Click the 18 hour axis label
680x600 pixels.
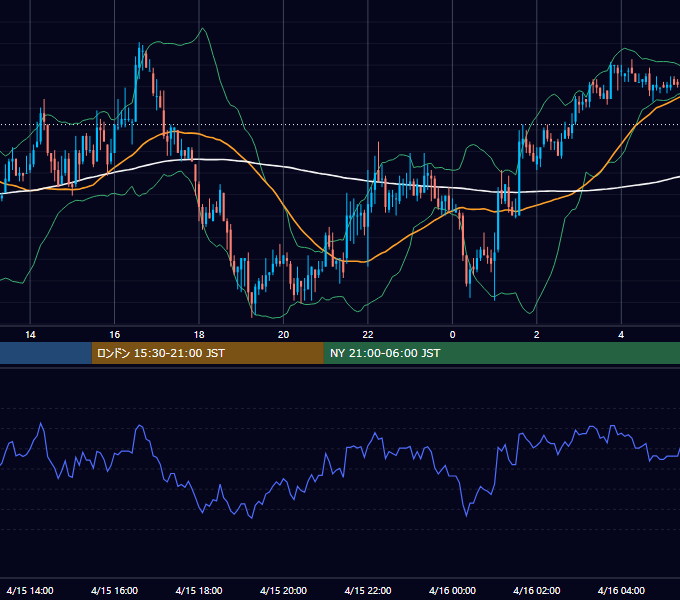tap(199, 335)
